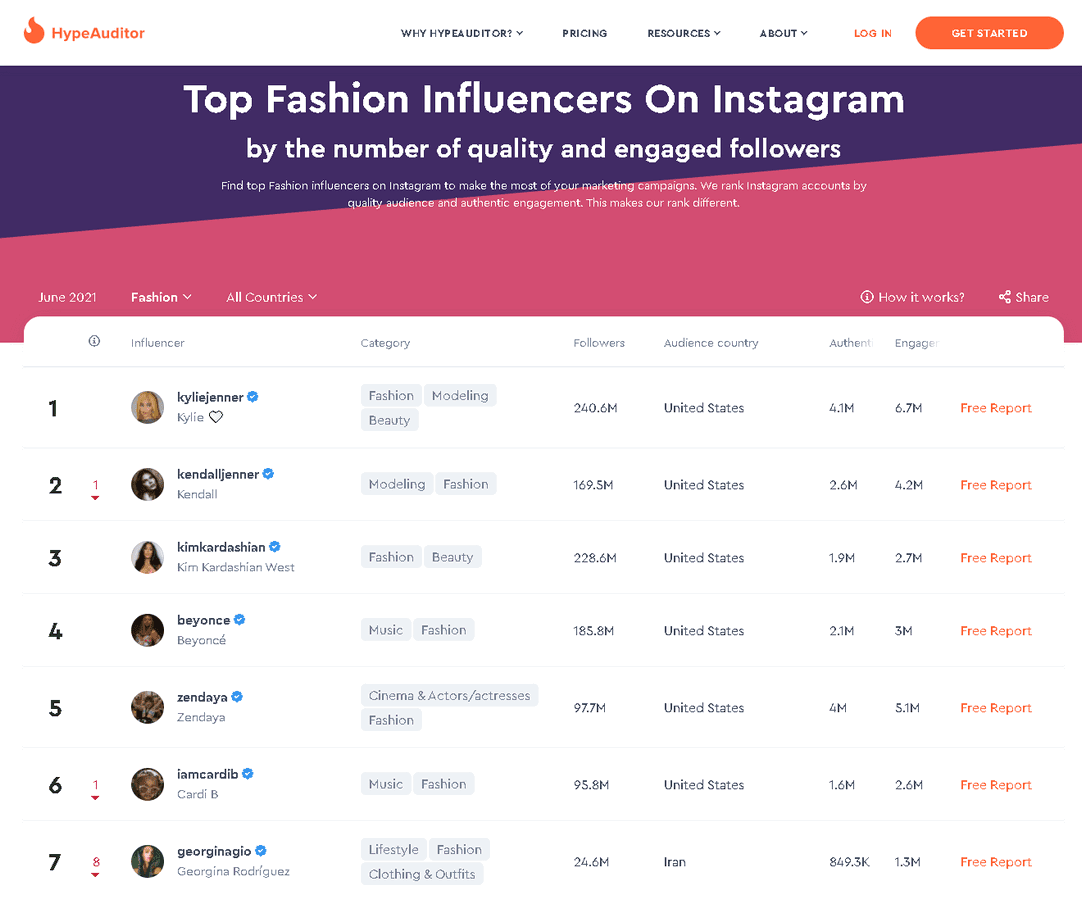Select the Pricing menu item

click(584, 33)
